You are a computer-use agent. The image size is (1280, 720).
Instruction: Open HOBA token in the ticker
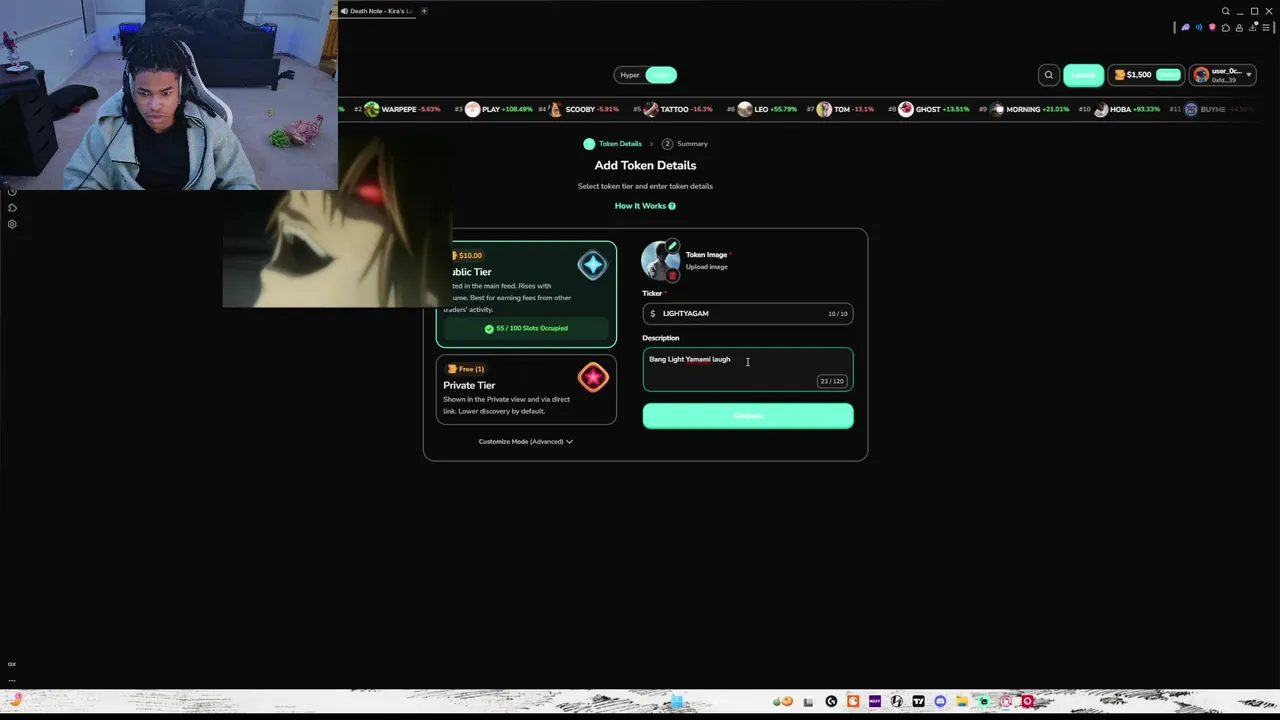coord(1120,109)
